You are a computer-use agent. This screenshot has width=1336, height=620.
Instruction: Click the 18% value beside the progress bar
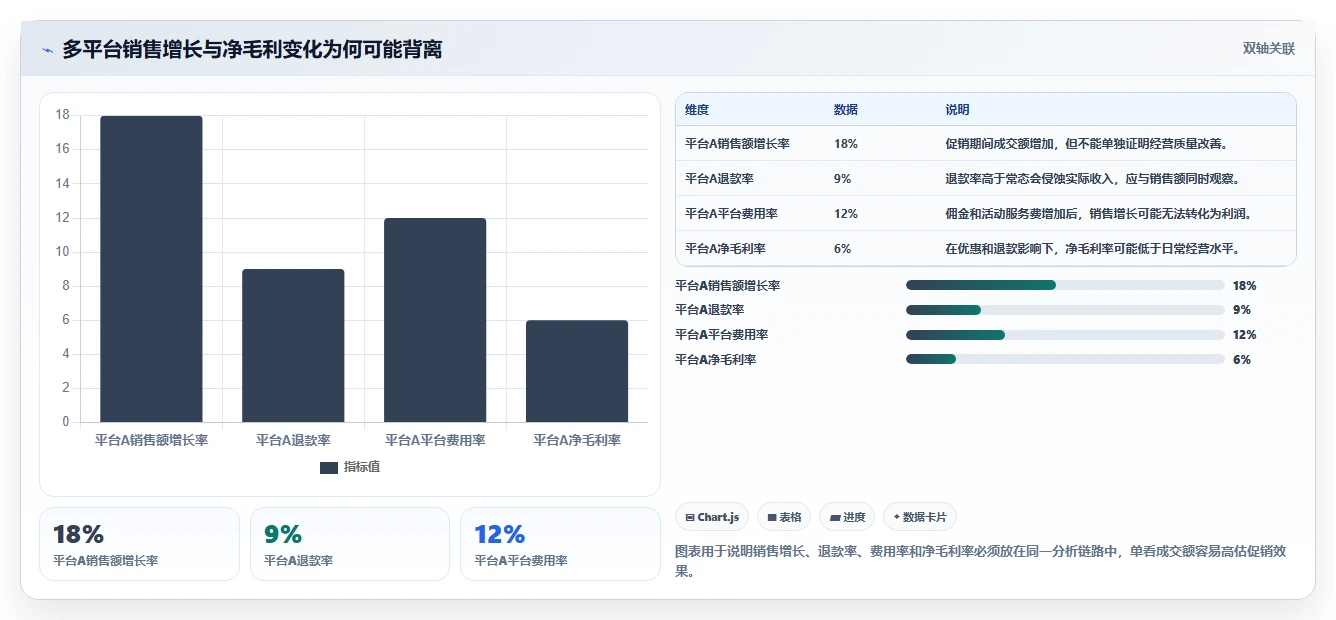[x=1244, y=285]
